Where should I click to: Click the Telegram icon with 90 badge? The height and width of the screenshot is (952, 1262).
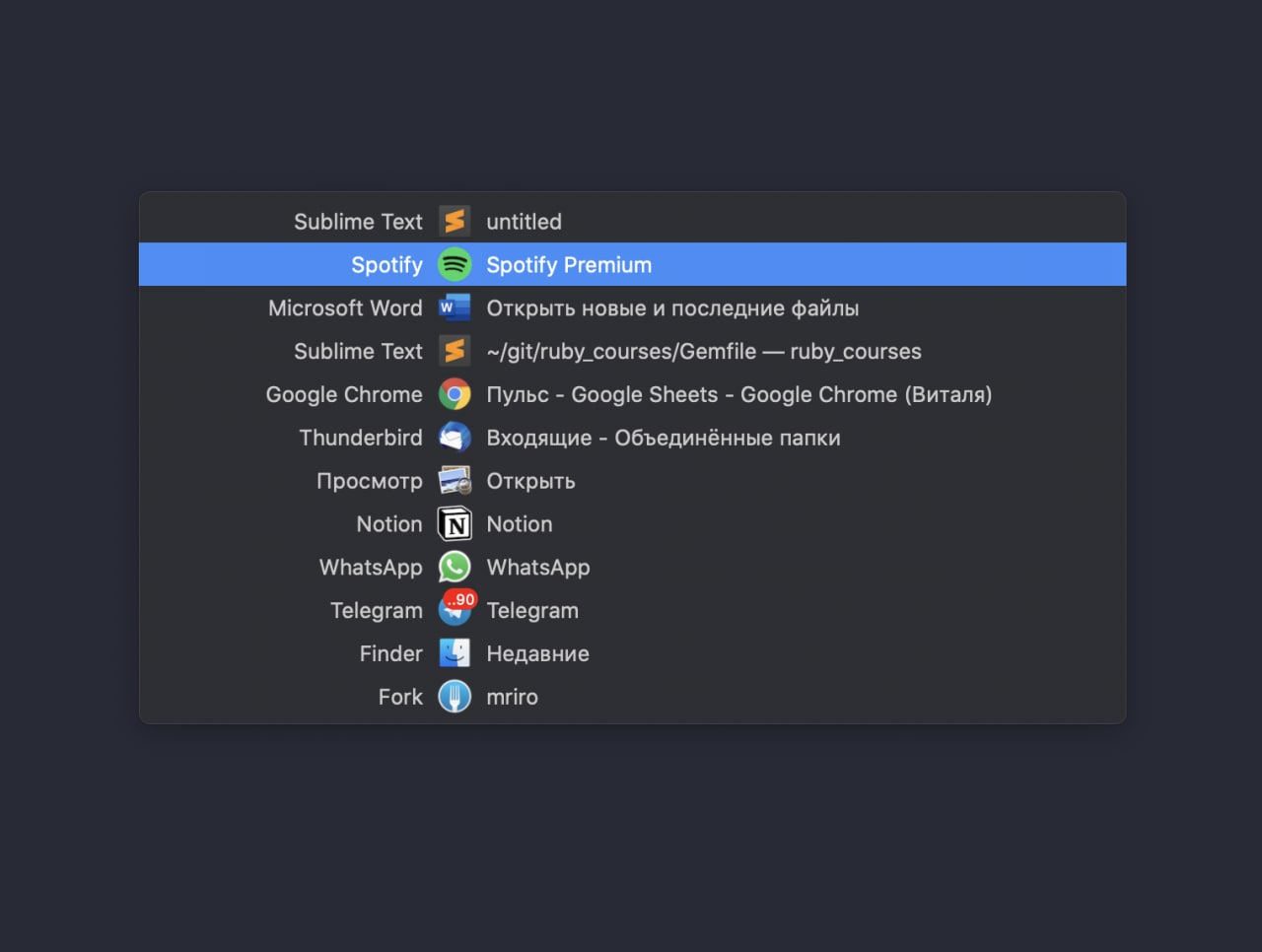point(455,611)
